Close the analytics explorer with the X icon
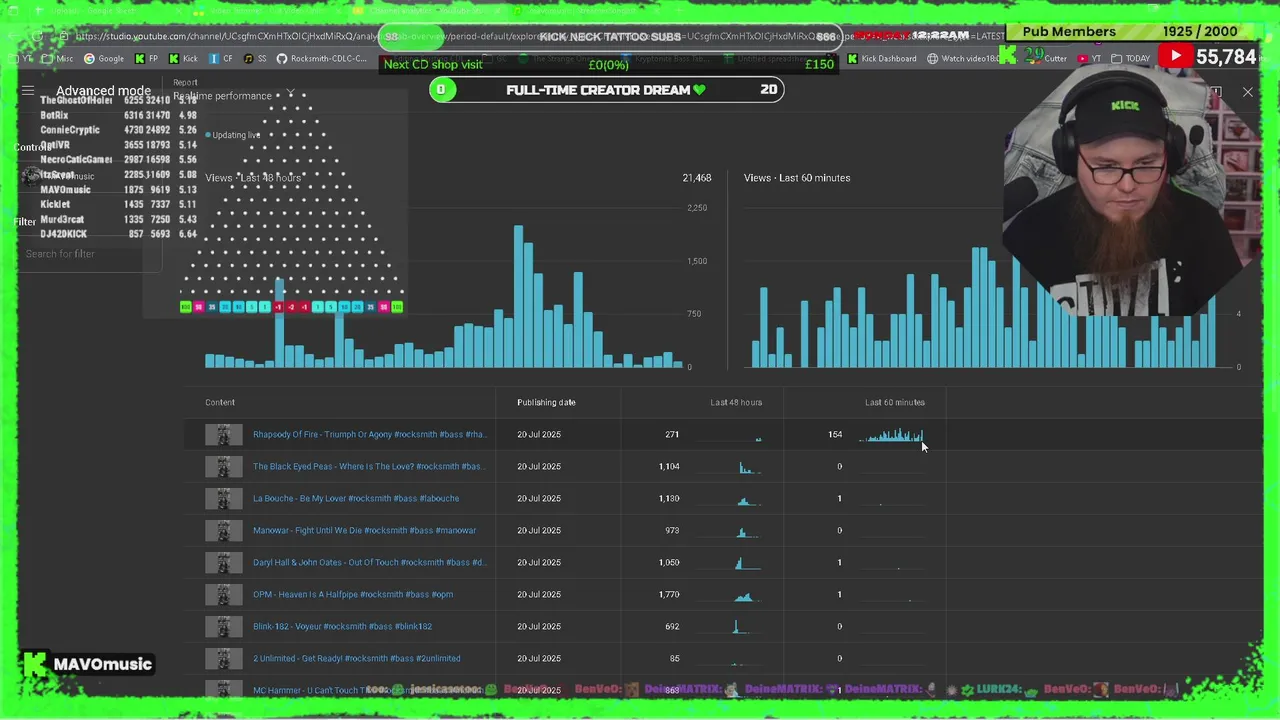 (x=1247, y=92)
